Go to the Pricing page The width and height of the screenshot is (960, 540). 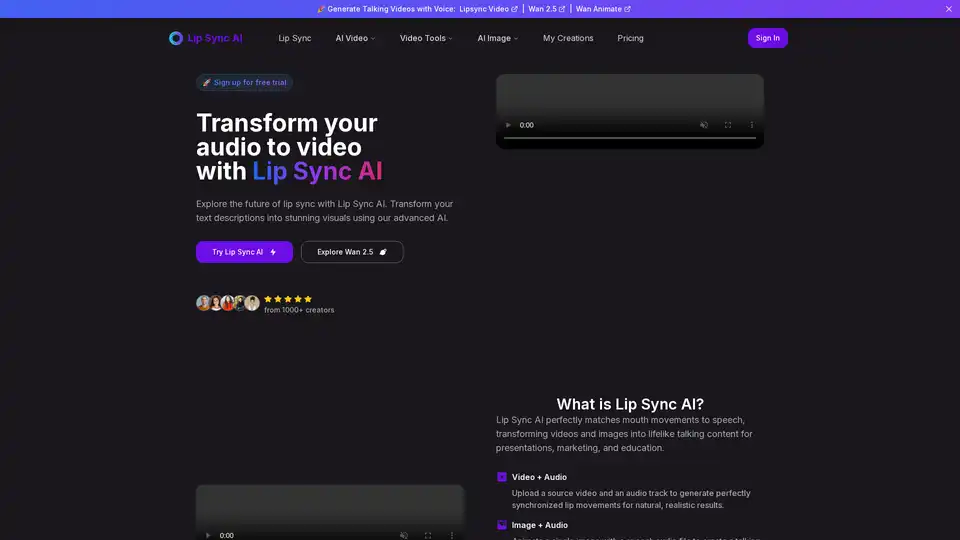(x=630, y=38)
